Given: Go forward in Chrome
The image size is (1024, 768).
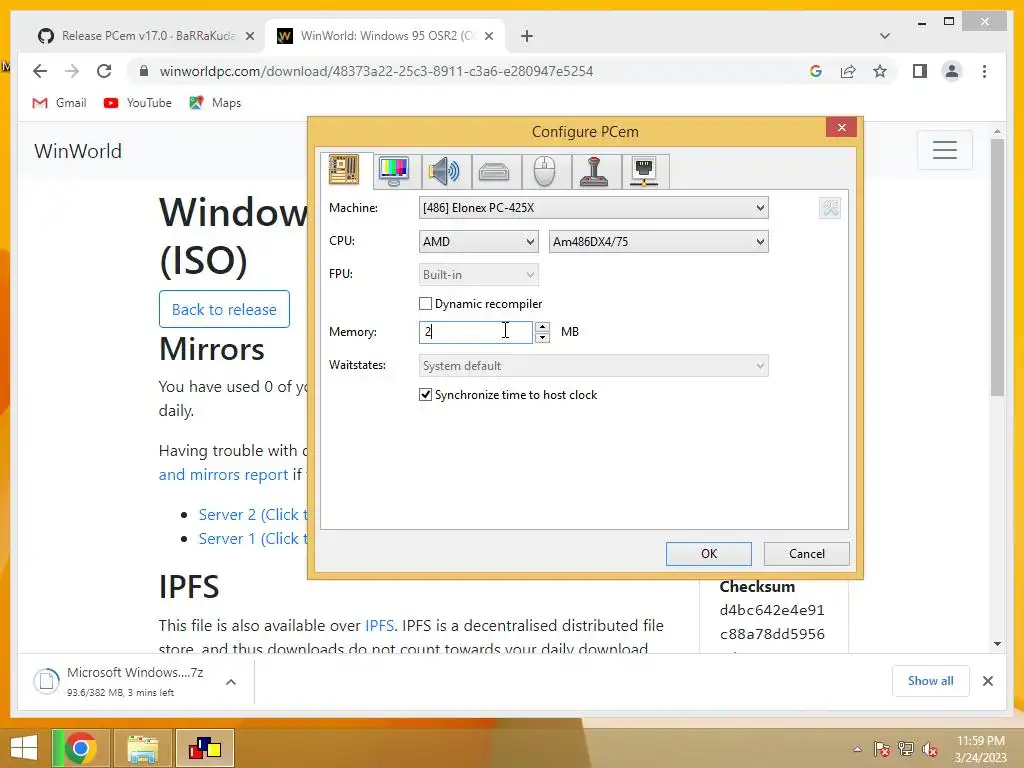Looking at the screenshot, I should [x=72, y=71].
